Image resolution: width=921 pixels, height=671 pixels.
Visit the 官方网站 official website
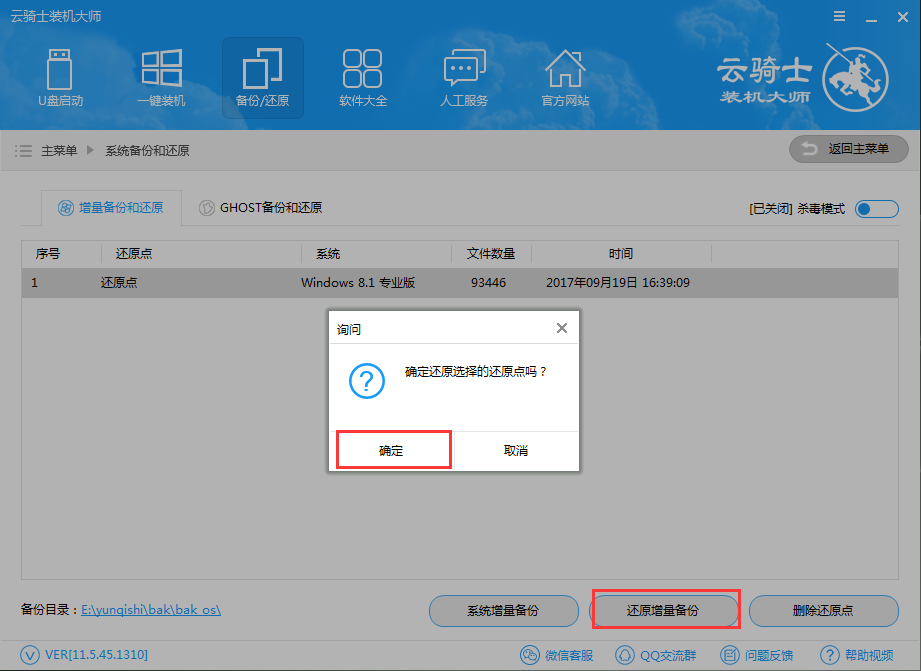point(565,78)
